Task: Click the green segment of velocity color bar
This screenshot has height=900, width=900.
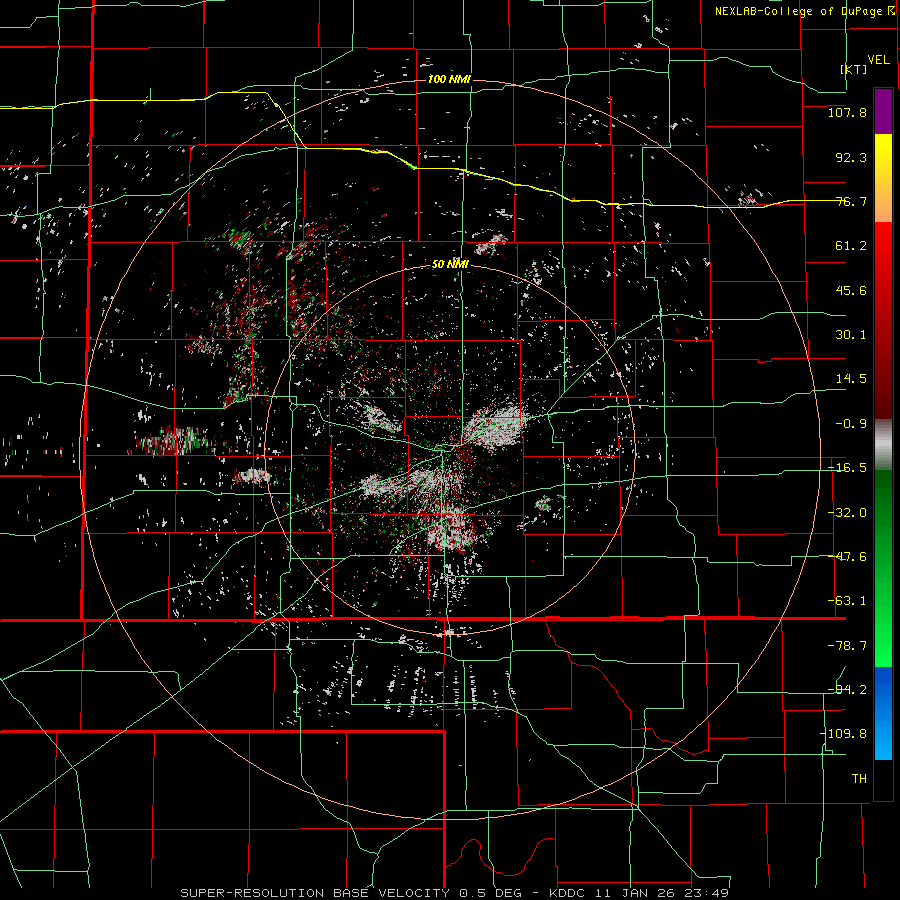Action: point(883,568)
